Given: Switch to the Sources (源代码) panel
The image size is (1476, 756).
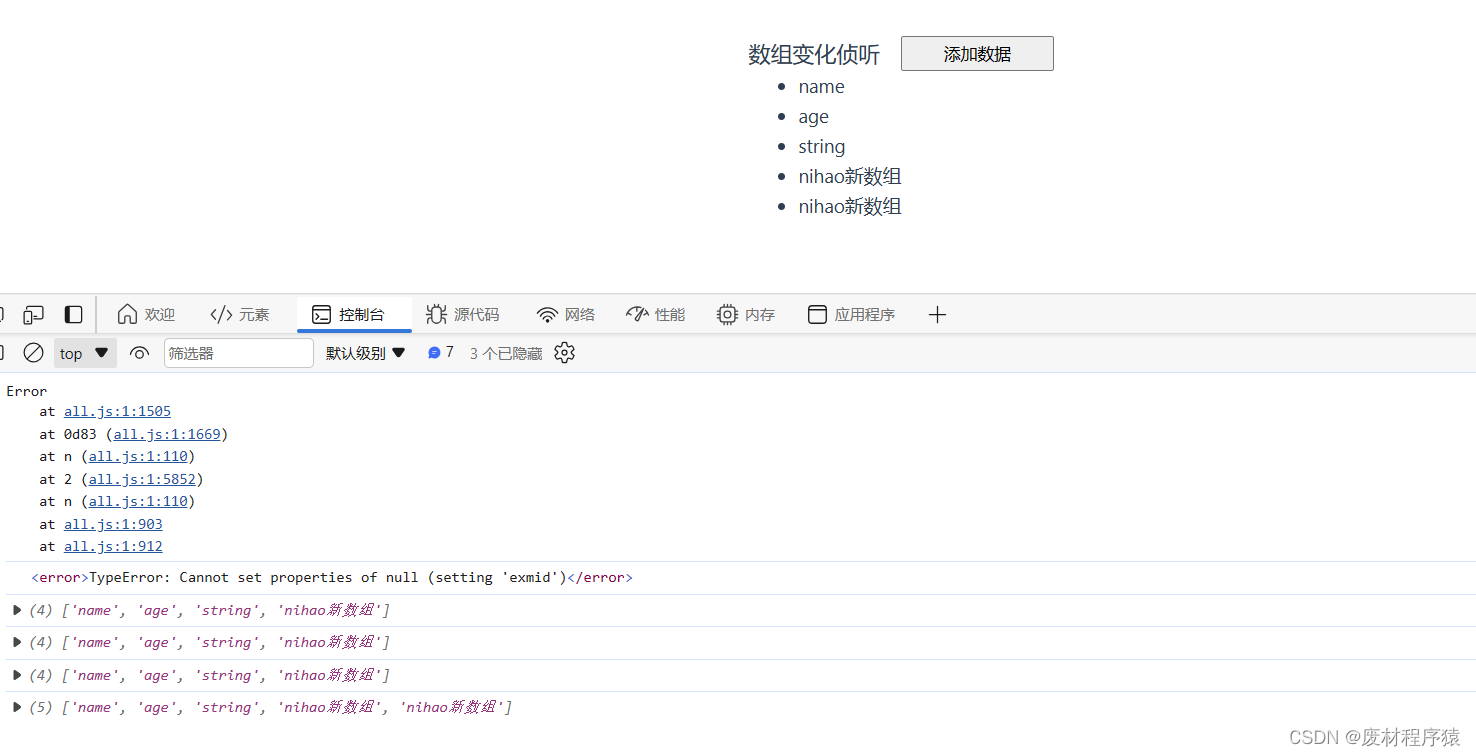Looking at the screenshot, I should [463, 314].
